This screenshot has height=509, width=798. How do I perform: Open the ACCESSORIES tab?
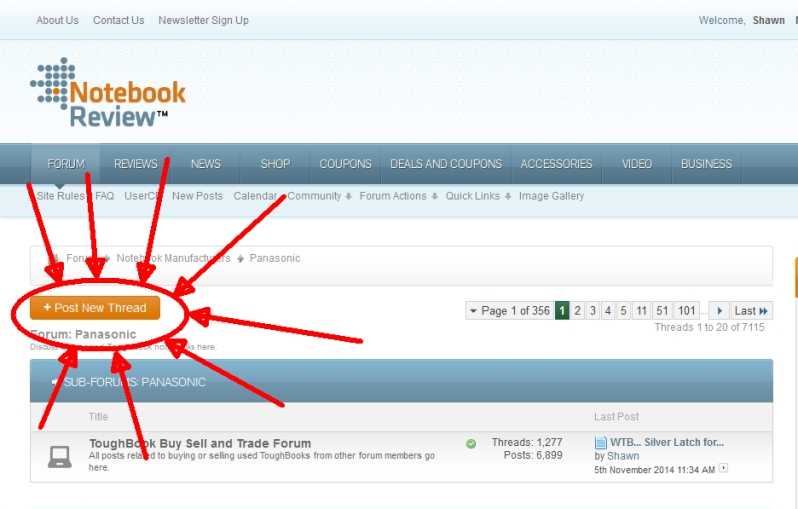[556, 164]
